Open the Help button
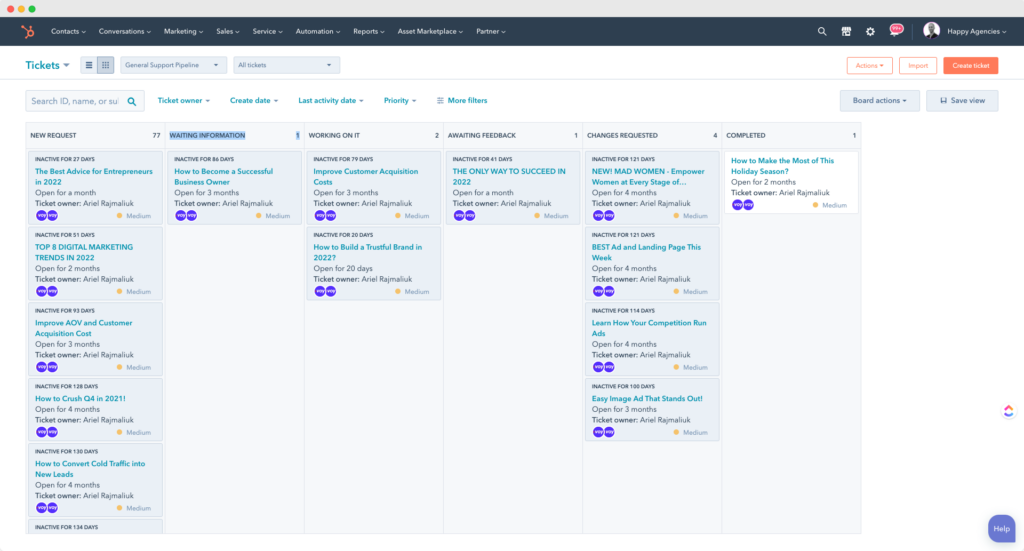The image size is (1024, 551). click(x=1001, y=529)
